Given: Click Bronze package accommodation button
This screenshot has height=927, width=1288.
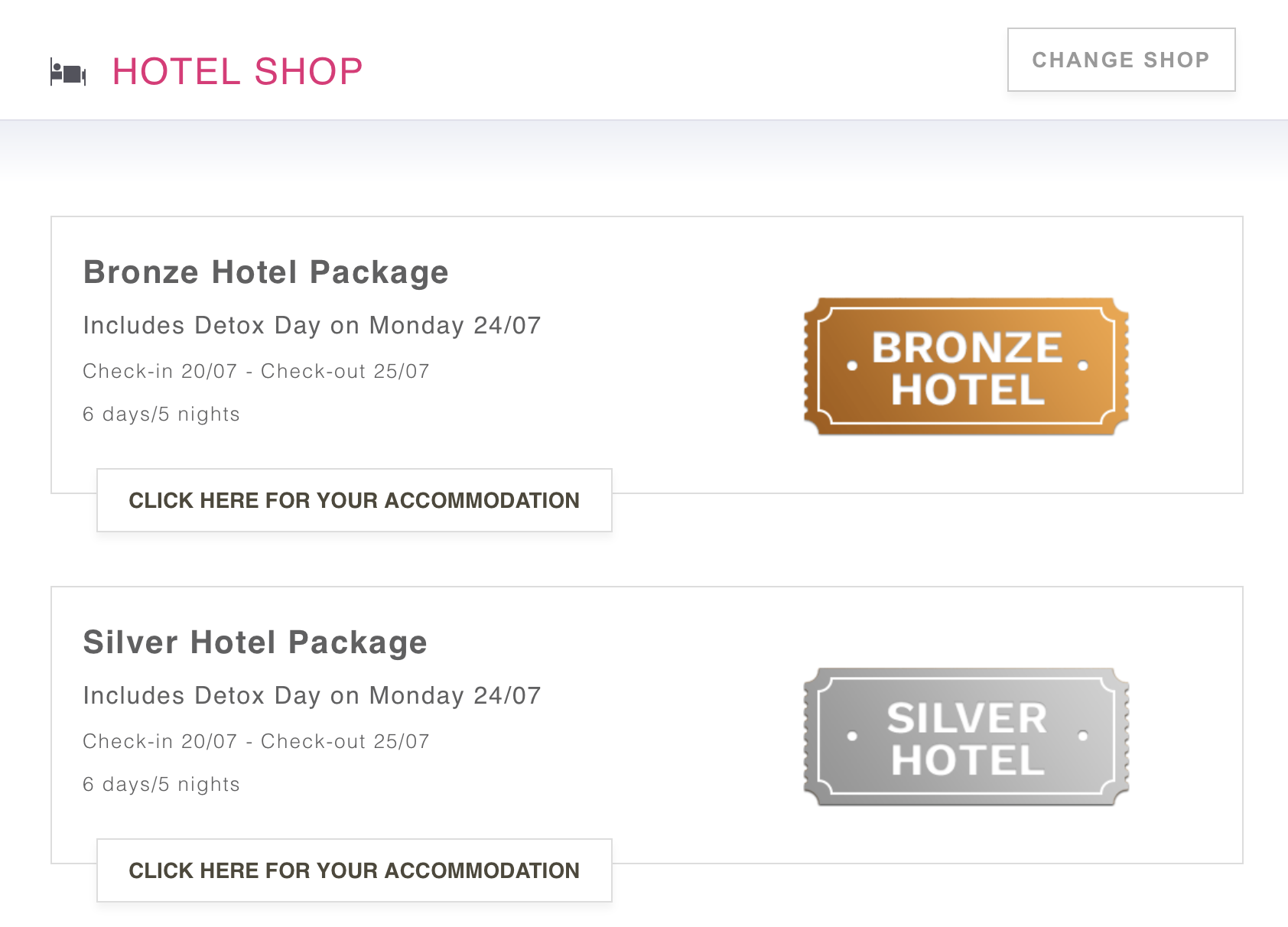Looking at the screenshot, I should pos(354,500).
